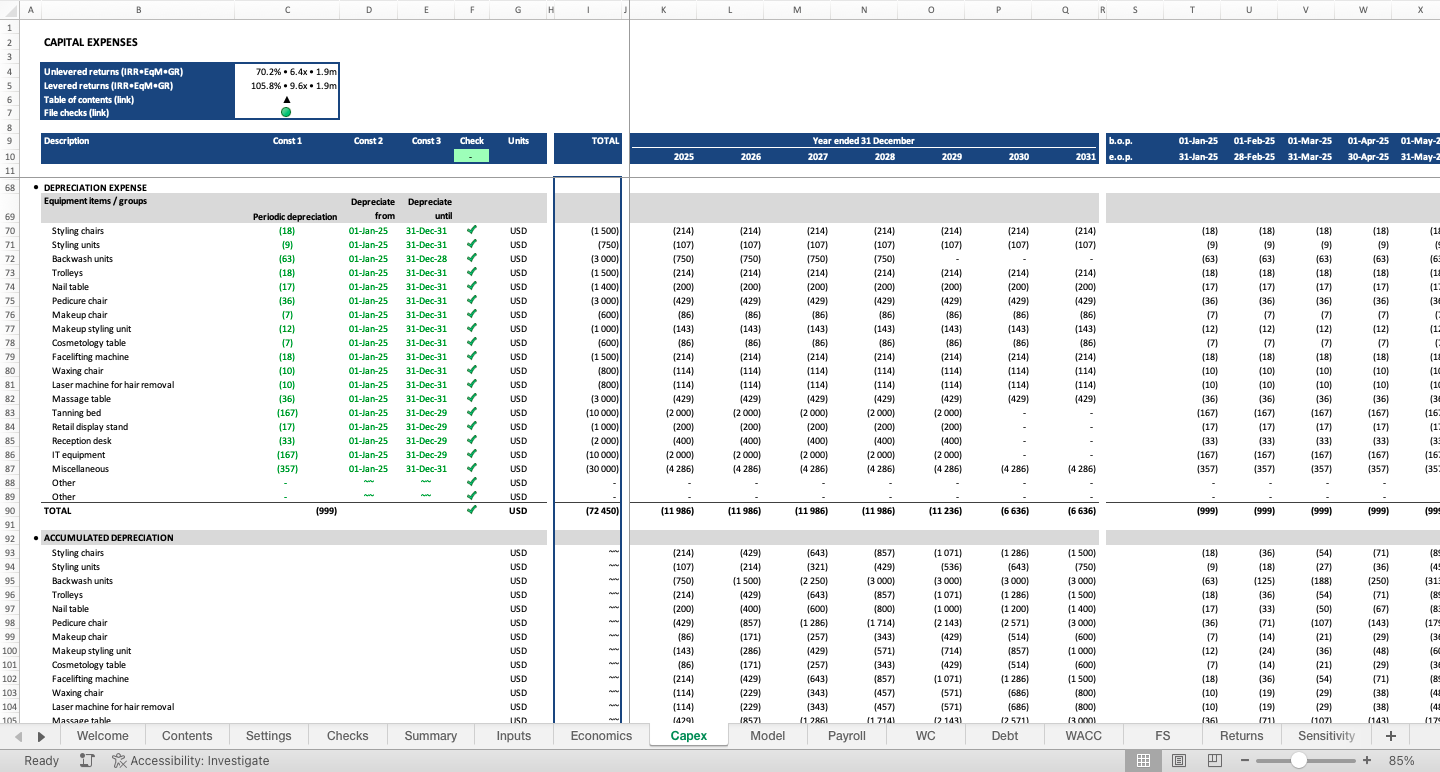The image size is (1440, 772).
Task: Switch to the Inputs sheet tab
Action: (x=514, y=735)
